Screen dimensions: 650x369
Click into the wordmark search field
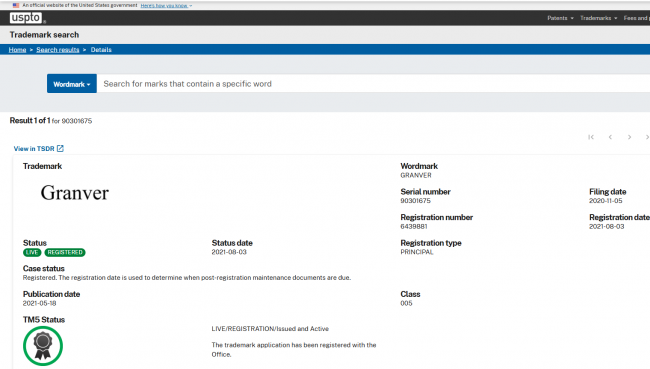click(373, 84)
